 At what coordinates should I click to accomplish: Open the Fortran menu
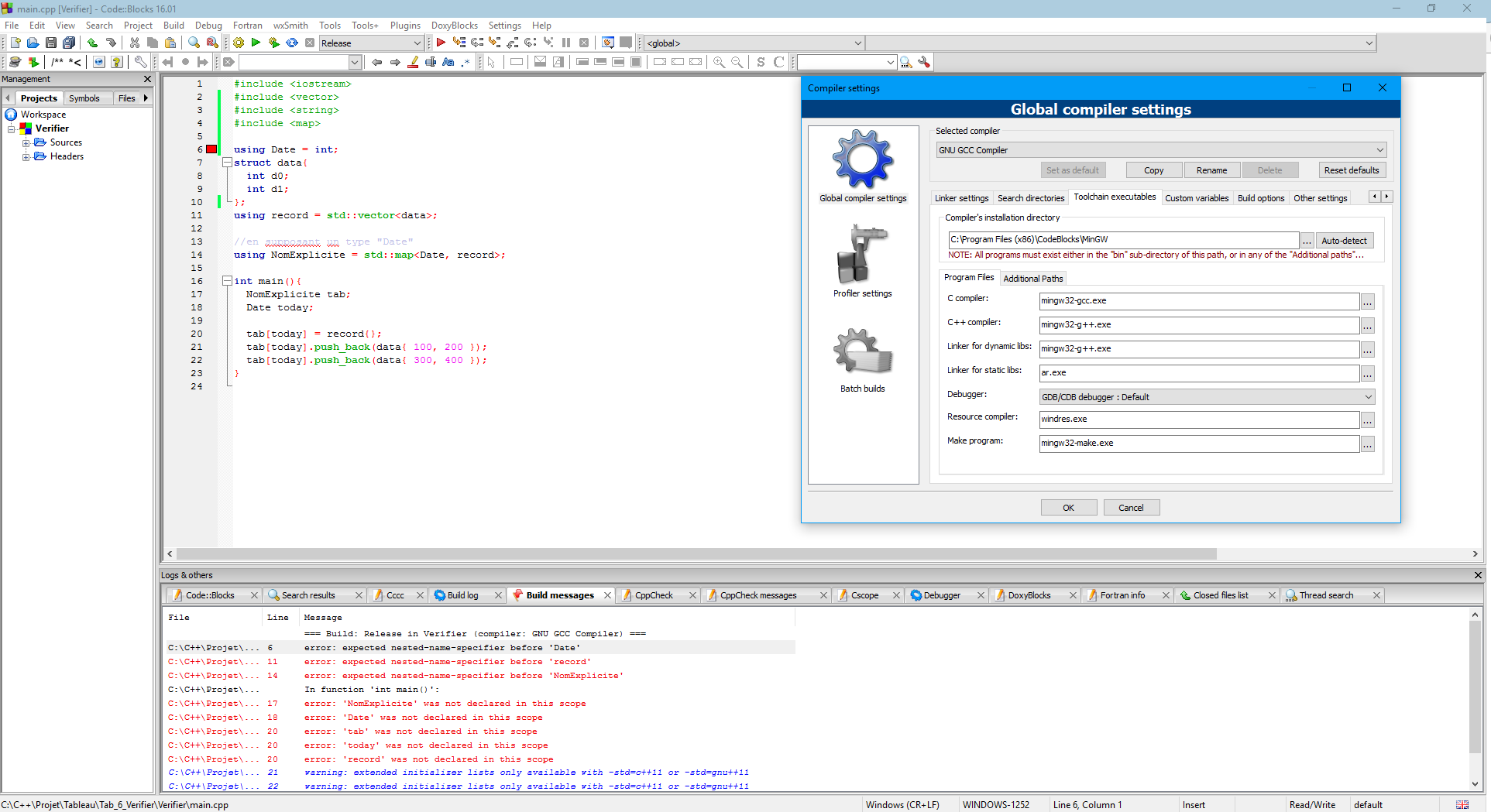click(247, 26)
